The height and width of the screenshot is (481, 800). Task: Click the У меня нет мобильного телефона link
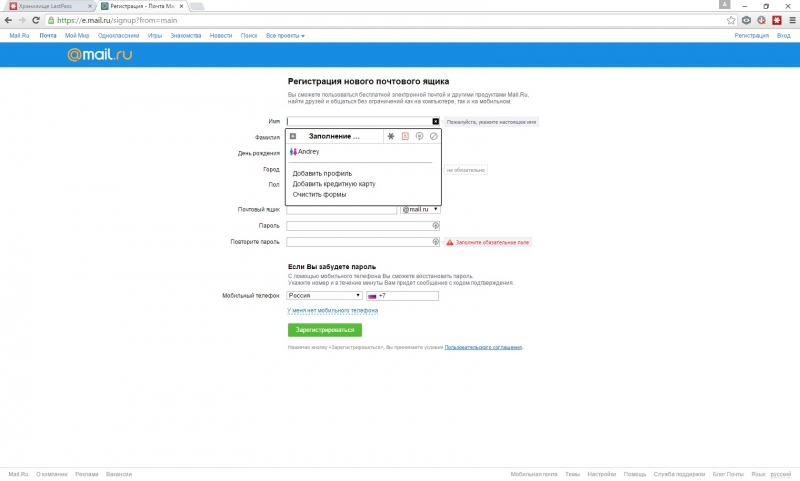coord(332,310)
